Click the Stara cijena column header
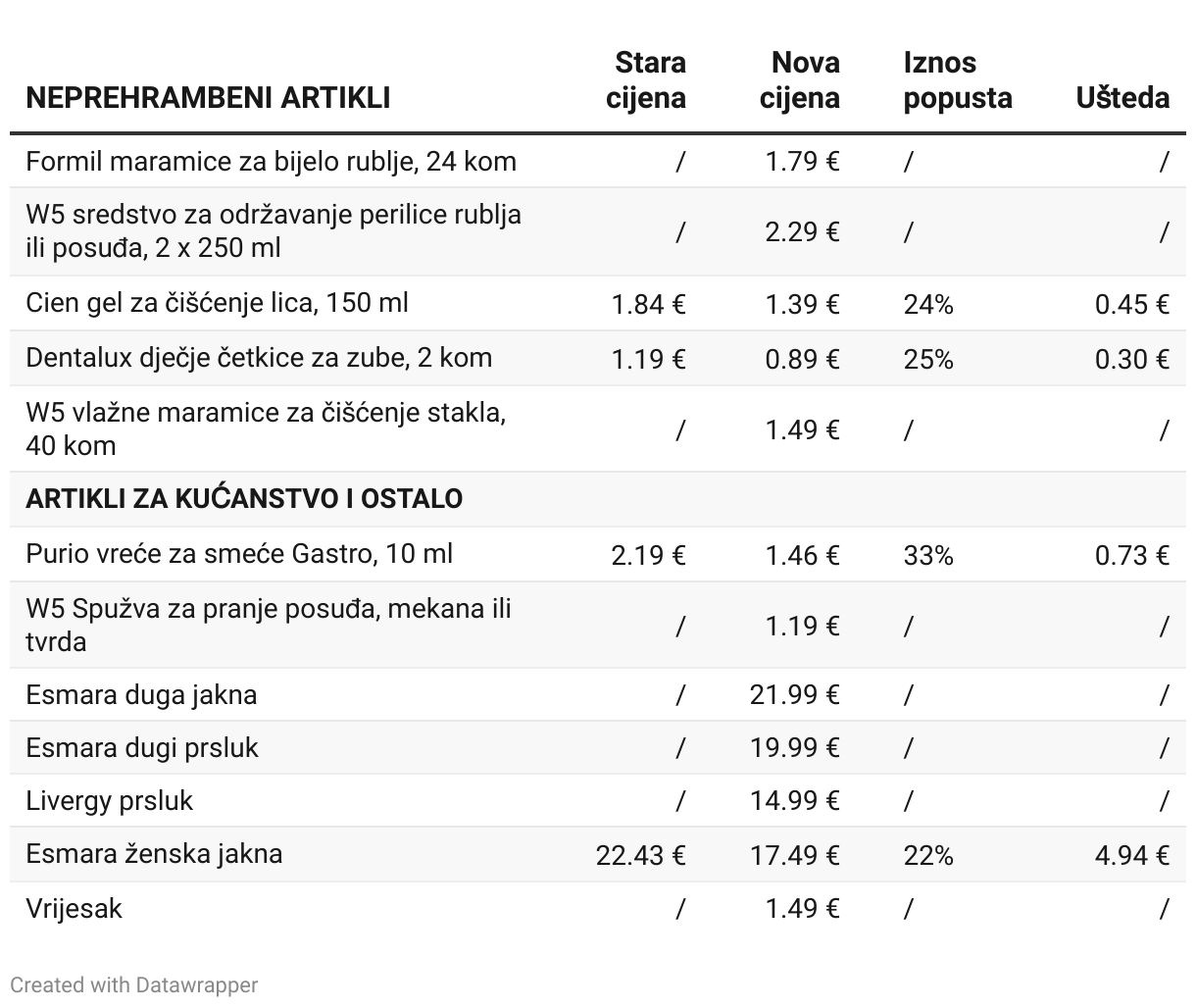This screenshot has width=1196, height=1008. click(x=646, y=80)
